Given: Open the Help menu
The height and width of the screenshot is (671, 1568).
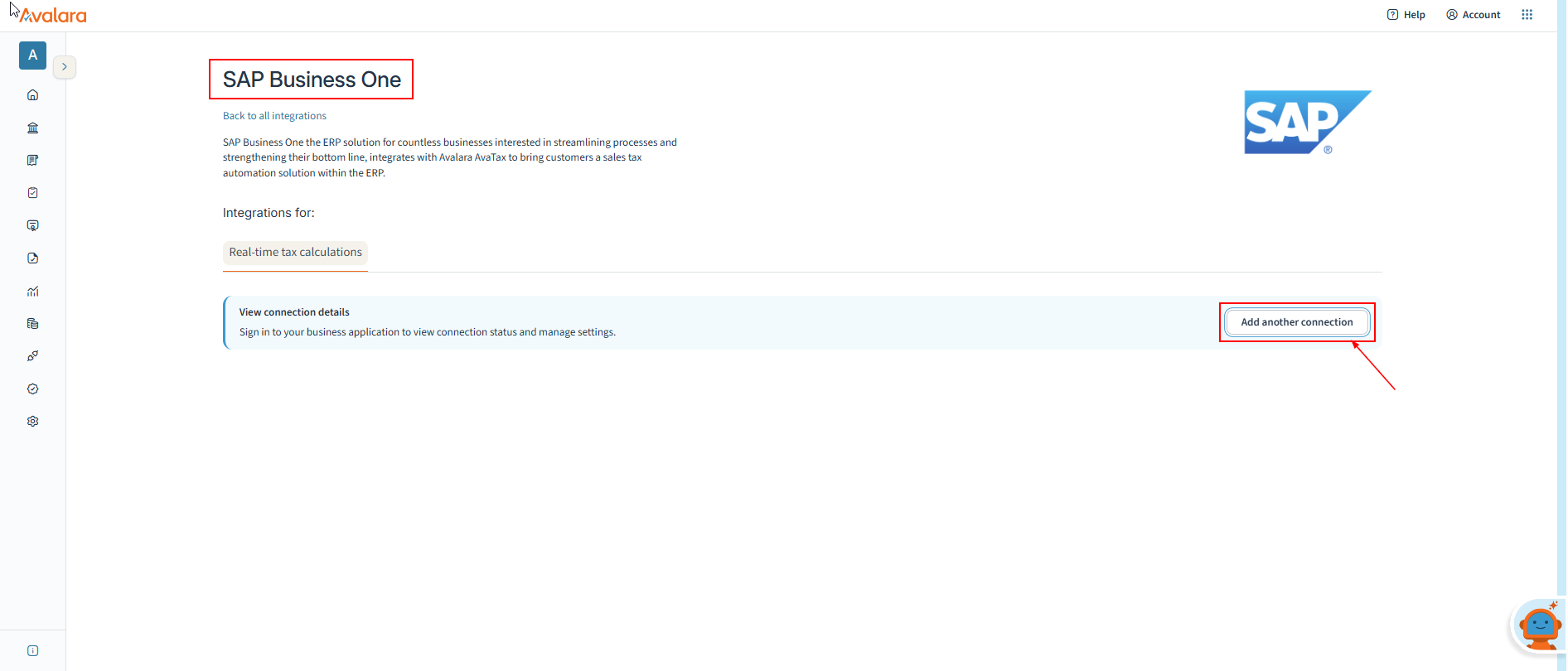Looking at the screenshot, I should 1406,15.
